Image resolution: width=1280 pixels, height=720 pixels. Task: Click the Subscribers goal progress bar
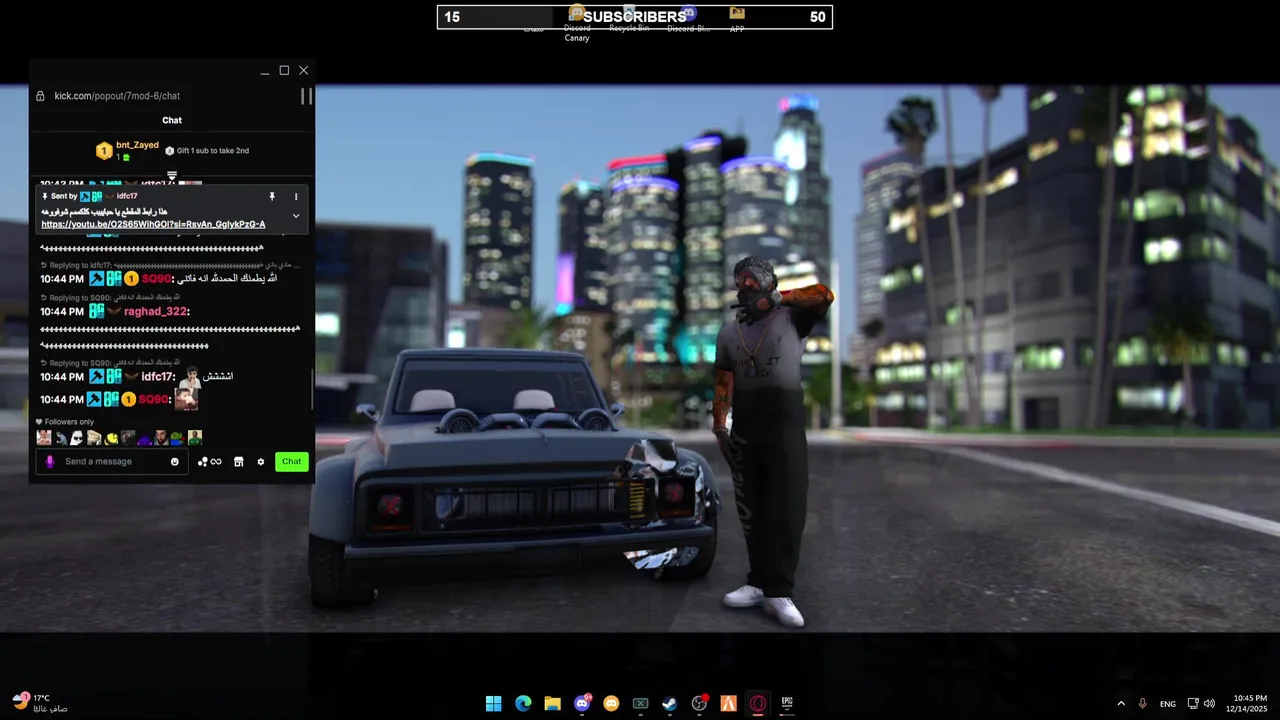(635, 17)
